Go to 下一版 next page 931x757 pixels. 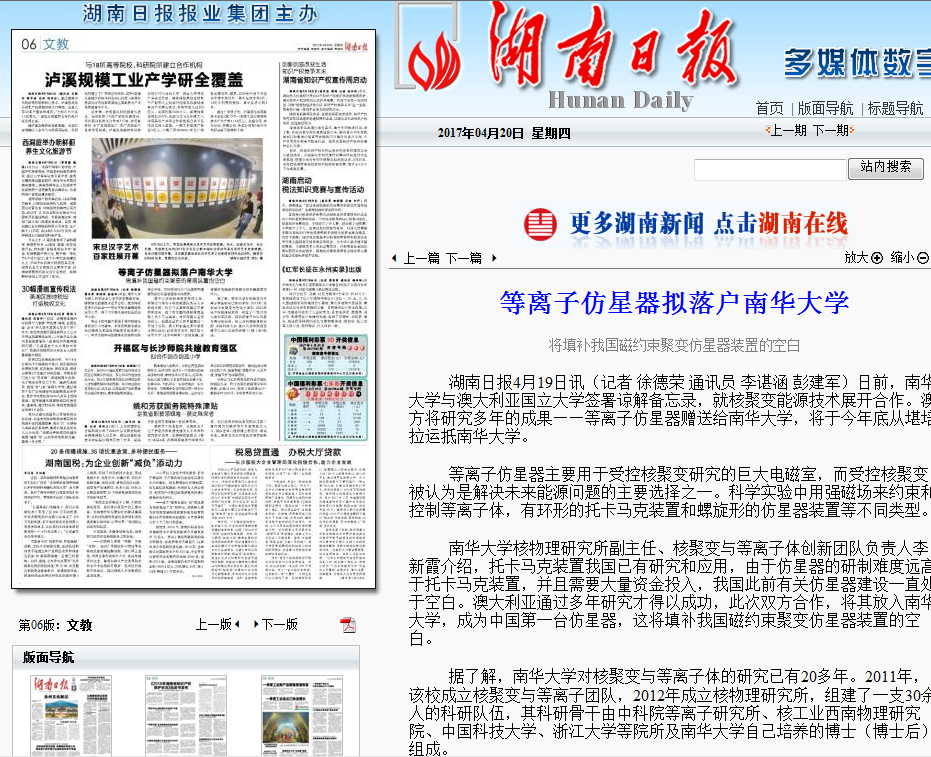[x=280, y=624]
